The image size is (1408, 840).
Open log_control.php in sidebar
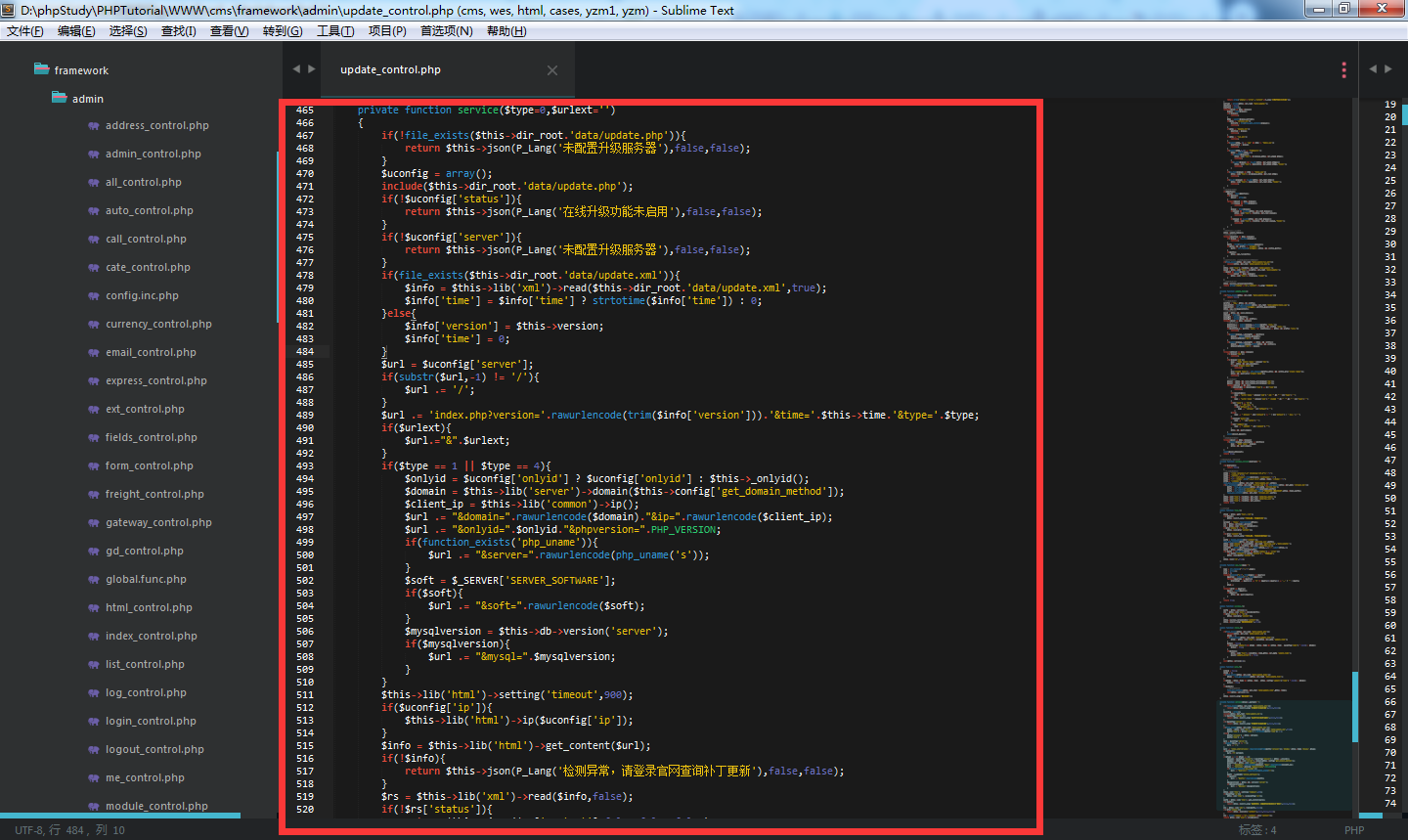point(146,692)
